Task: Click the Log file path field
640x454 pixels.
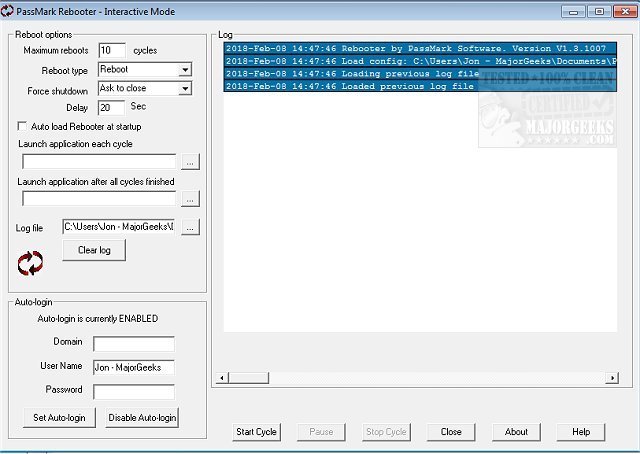Action: 119,227
